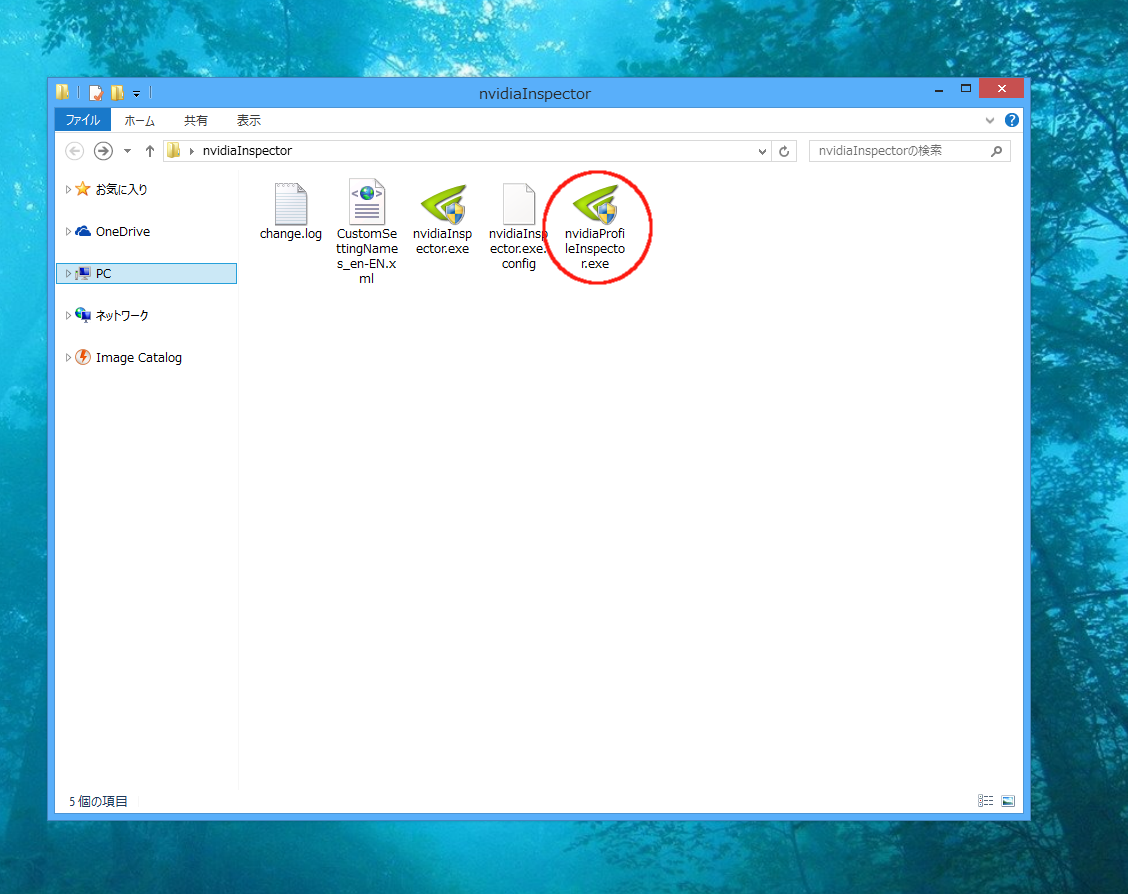
Task: Expand the ribbon with the chevron
Action: pyautogui.click(x=990, y=120)
